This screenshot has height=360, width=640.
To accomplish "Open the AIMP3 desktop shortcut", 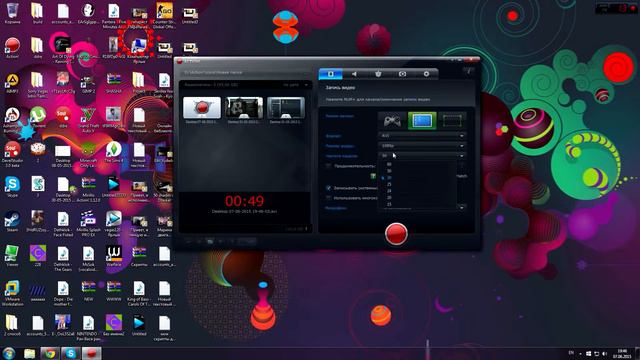I will pyautogui.click(x=12, y=83).
